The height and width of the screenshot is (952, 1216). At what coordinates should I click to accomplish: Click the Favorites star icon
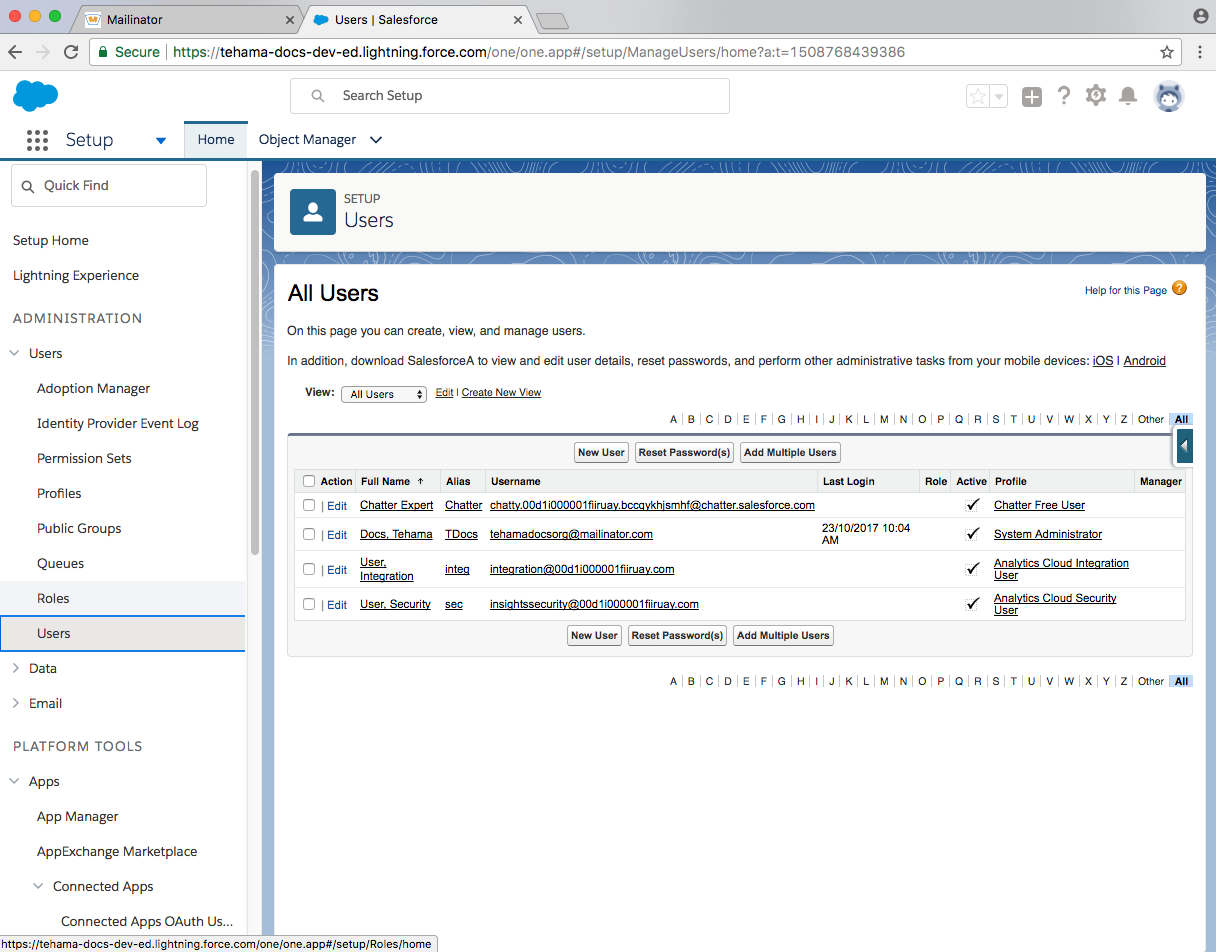tap(978, 96)
